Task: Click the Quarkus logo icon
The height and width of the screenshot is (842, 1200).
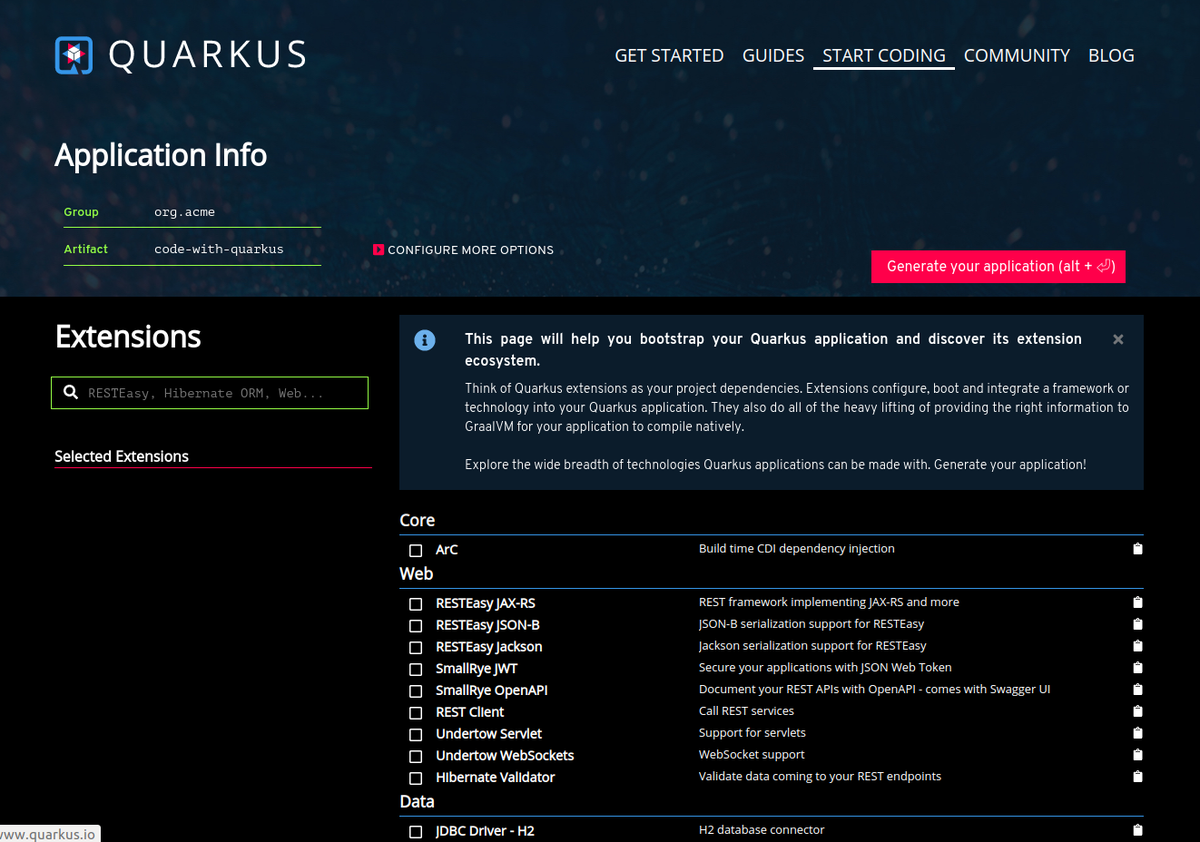Action: coord(74,56)
